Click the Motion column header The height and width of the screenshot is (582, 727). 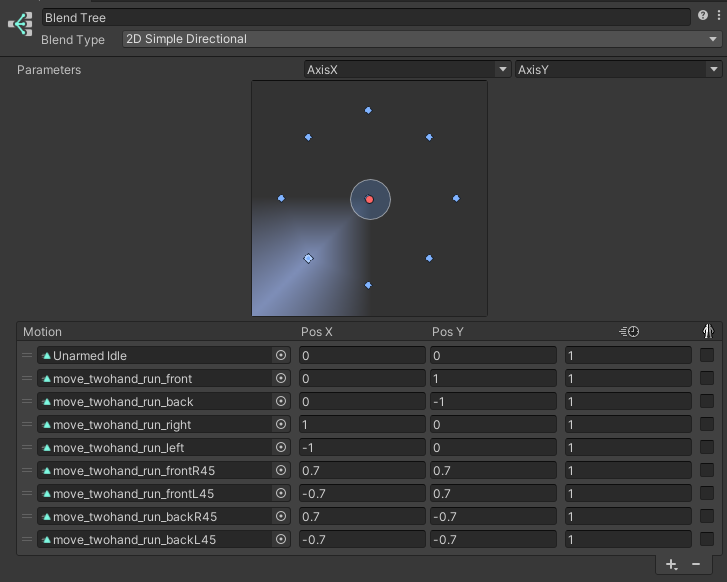point(42,332)
